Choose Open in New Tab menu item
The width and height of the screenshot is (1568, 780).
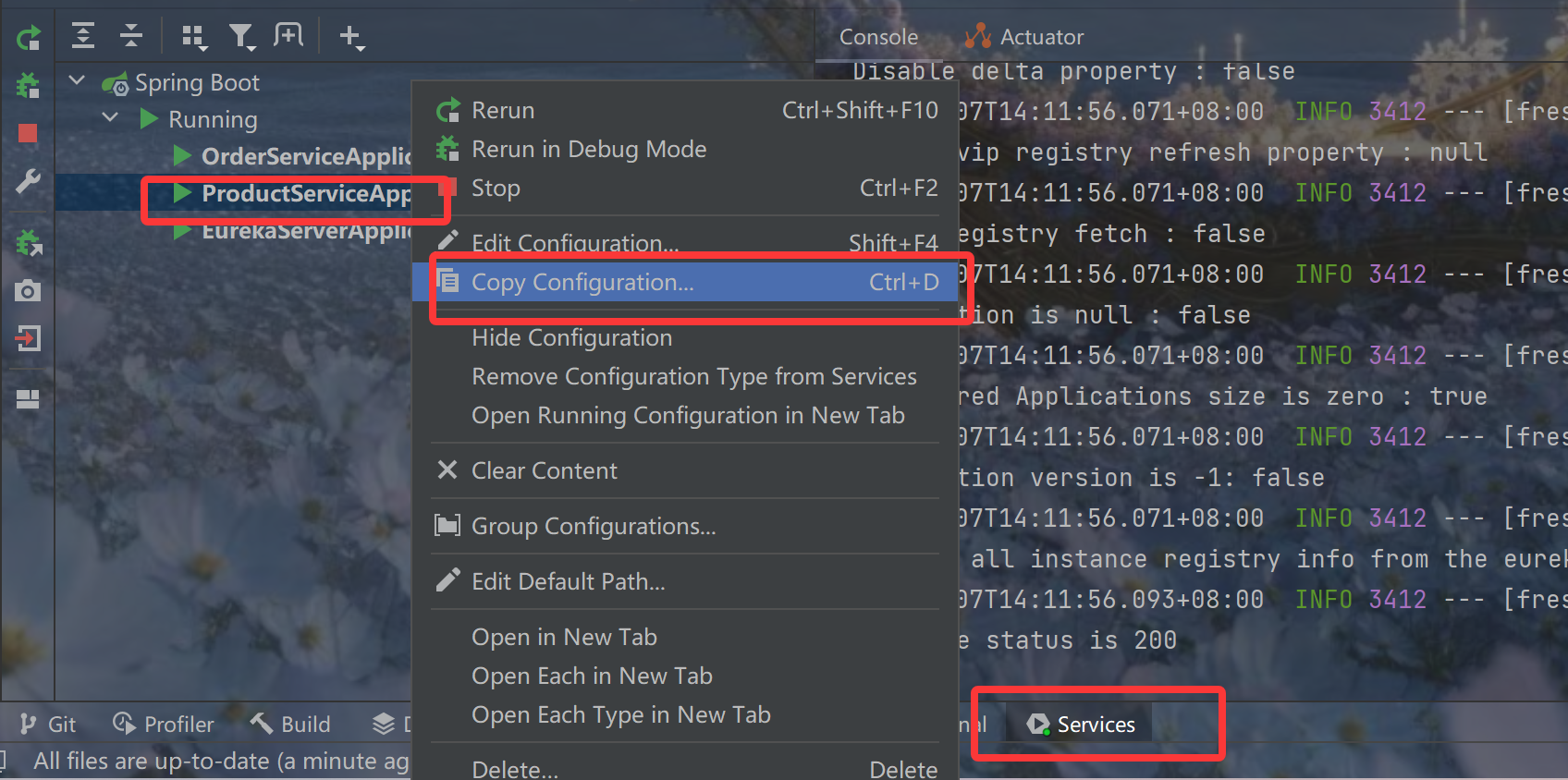point(686,637)
